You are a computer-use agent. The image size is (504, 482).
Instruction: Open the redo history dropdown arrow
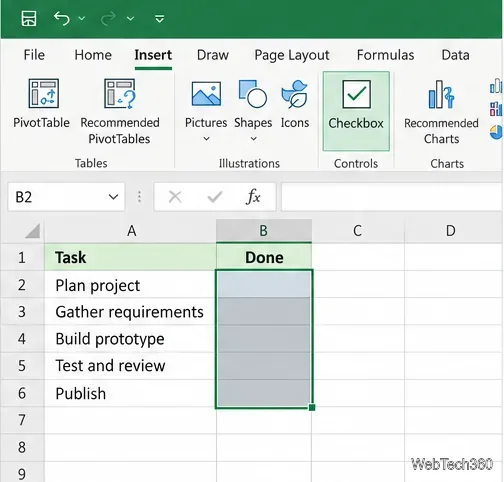130,18
